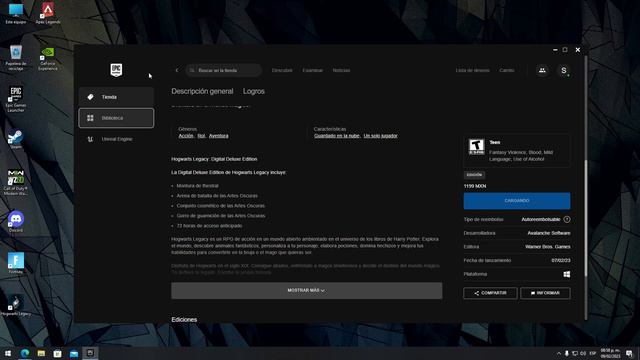Switch to the Logros tab
Viewport: 640px width, 360px height.
coord(254,91)
